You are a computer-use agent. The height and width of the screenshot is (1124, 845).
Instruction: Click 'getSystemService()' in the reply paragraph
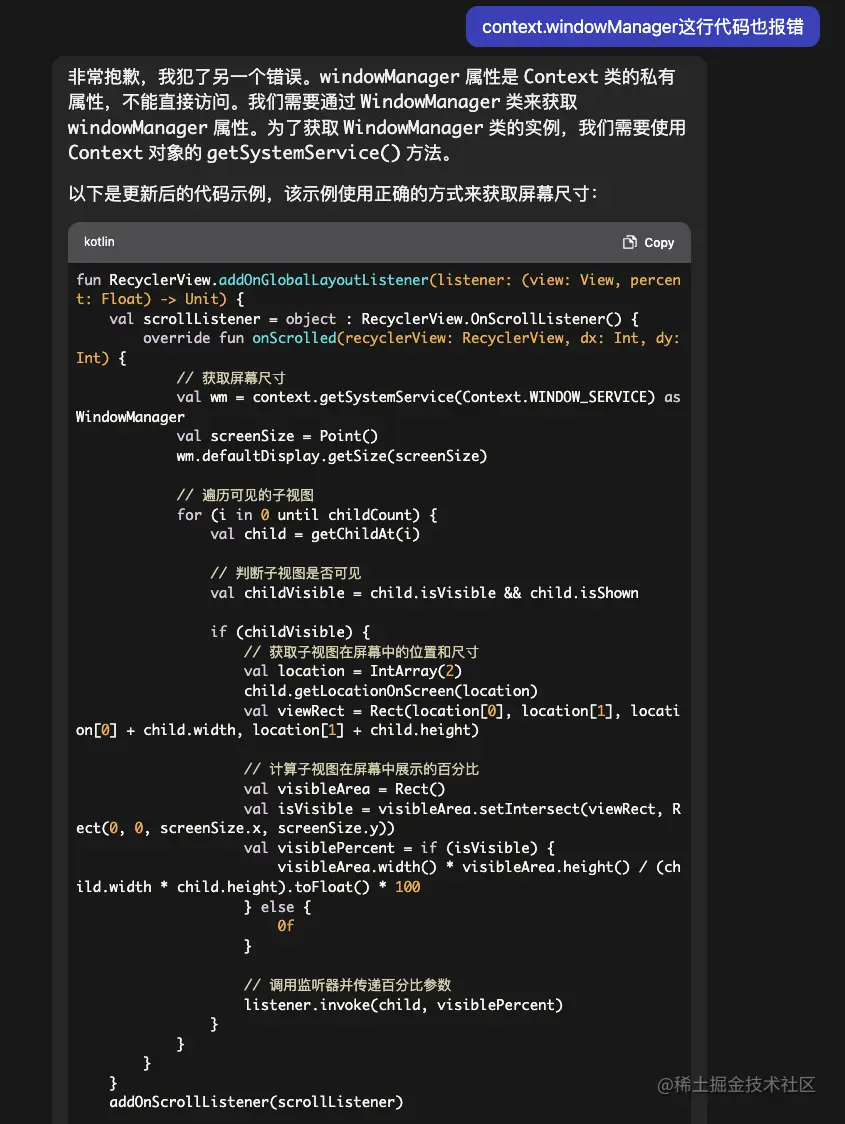[x=303, y=153]
